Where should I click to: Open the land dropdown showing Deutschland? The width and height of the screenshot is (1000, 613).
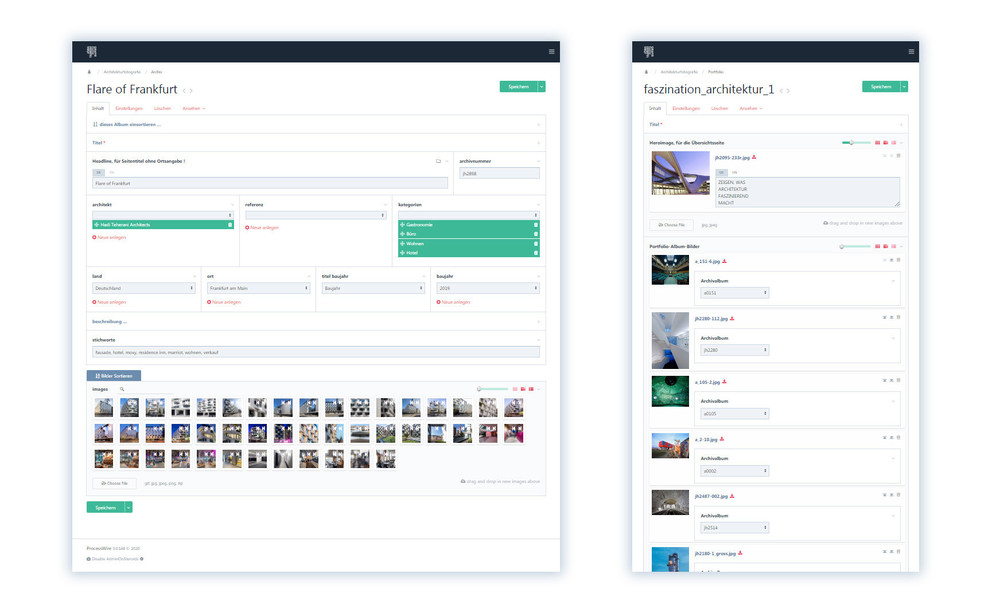pos(142,288)
